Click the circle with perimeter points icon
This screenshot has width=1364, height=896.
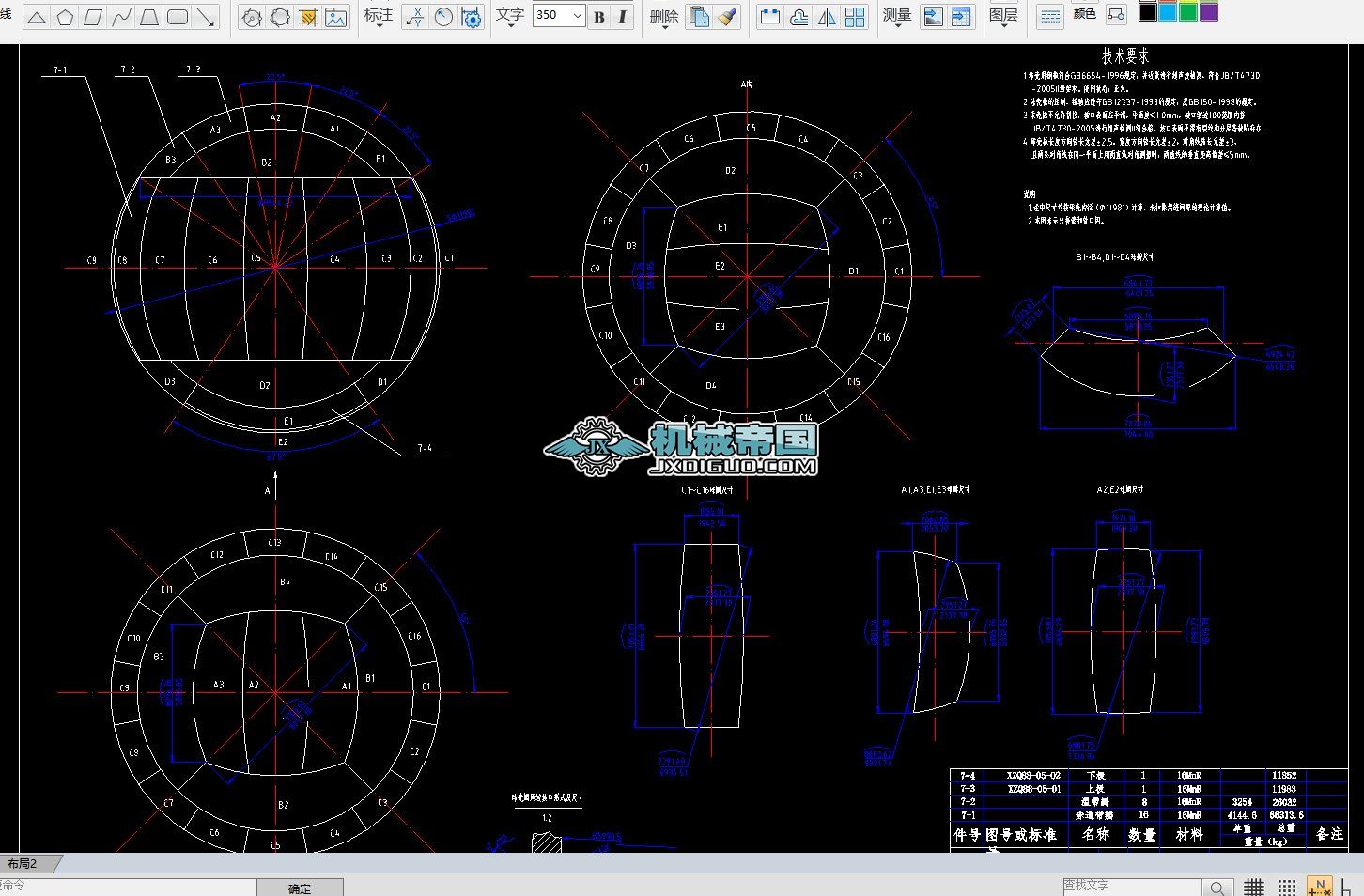coord(279,18)
